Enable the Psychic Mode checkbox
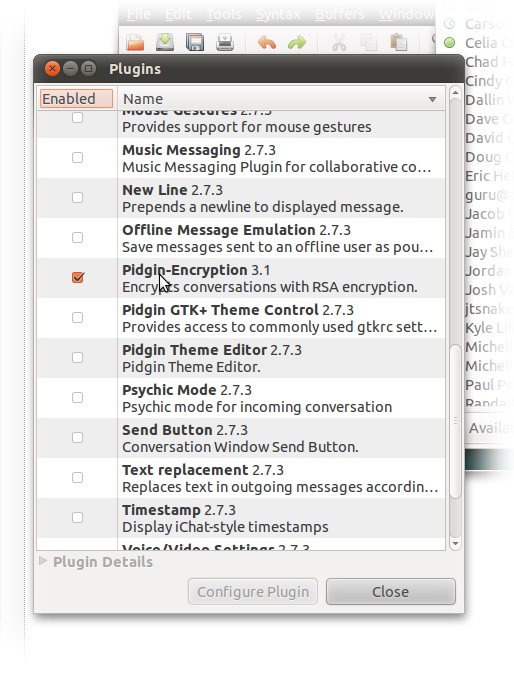This screenshot has height=674, width=514. 77,398
